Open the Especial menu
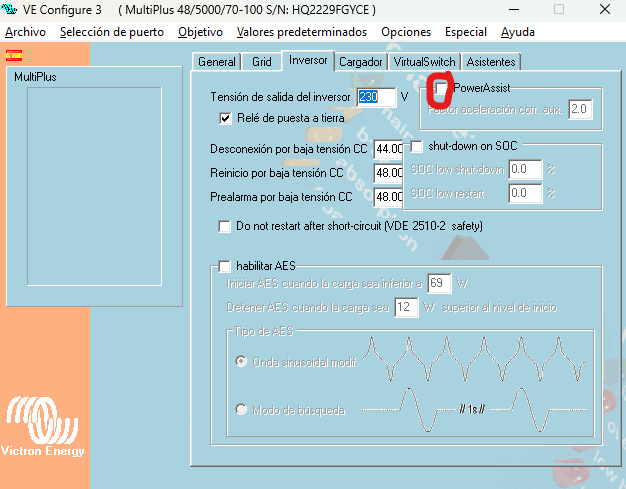626x489 pixels. coord(466,32)
